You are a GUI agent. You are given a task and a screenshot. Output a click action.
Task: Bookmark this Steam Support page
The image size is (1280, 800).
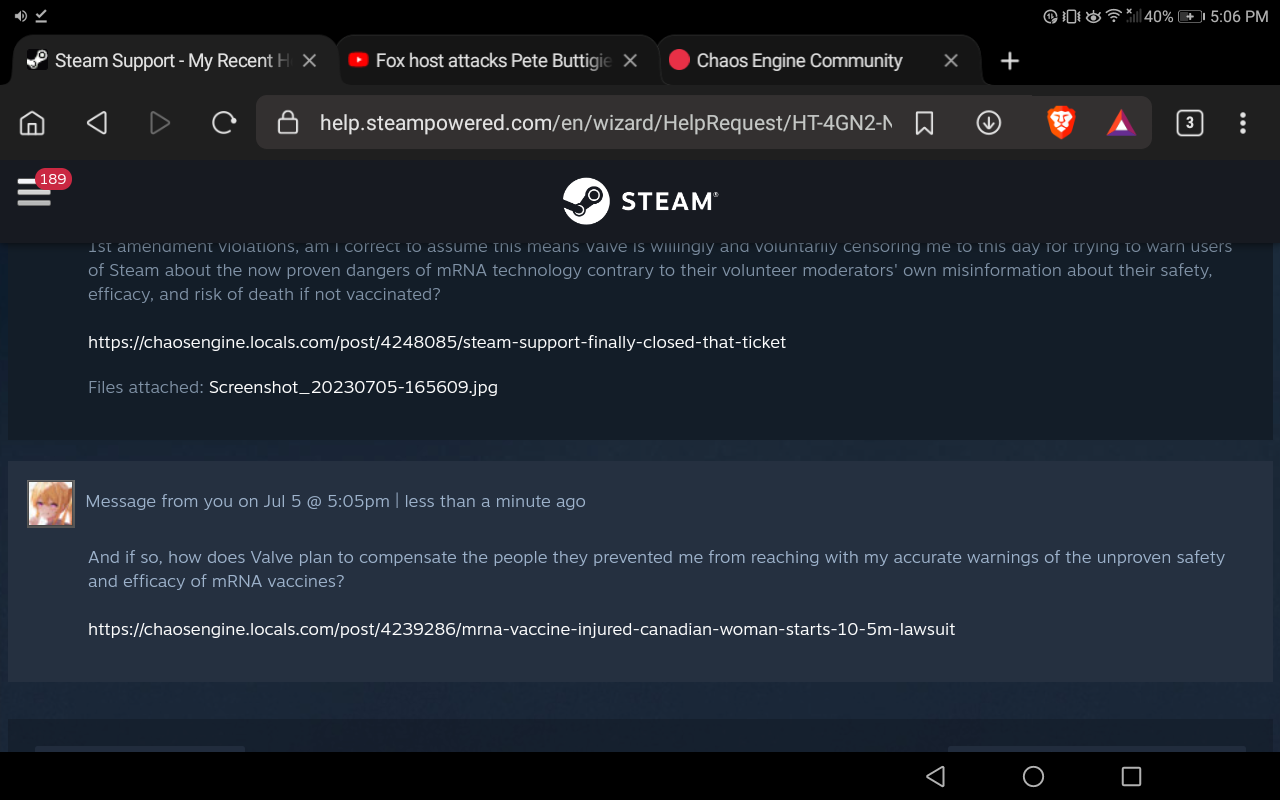925,123
